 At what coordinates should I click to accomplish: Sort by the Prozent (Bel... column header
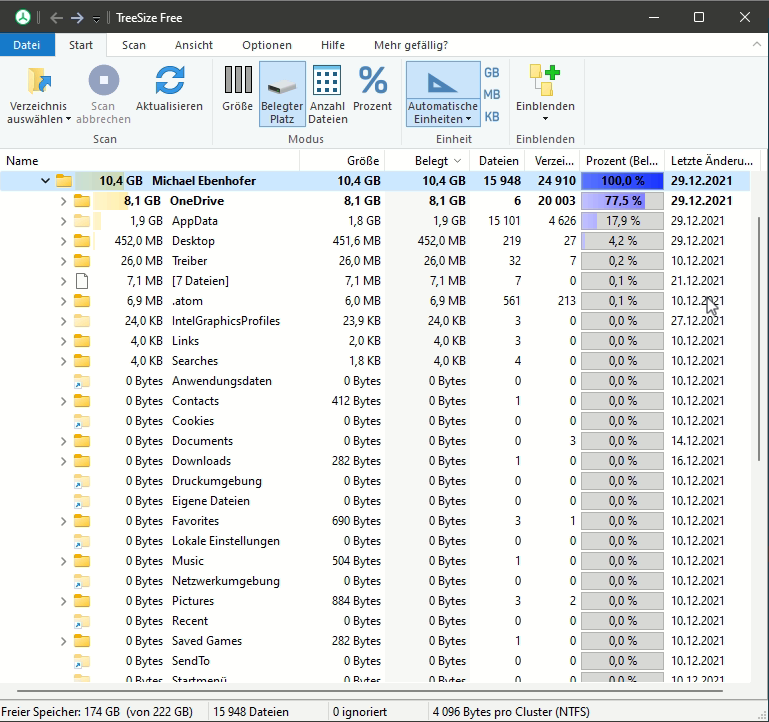(622, 161)
